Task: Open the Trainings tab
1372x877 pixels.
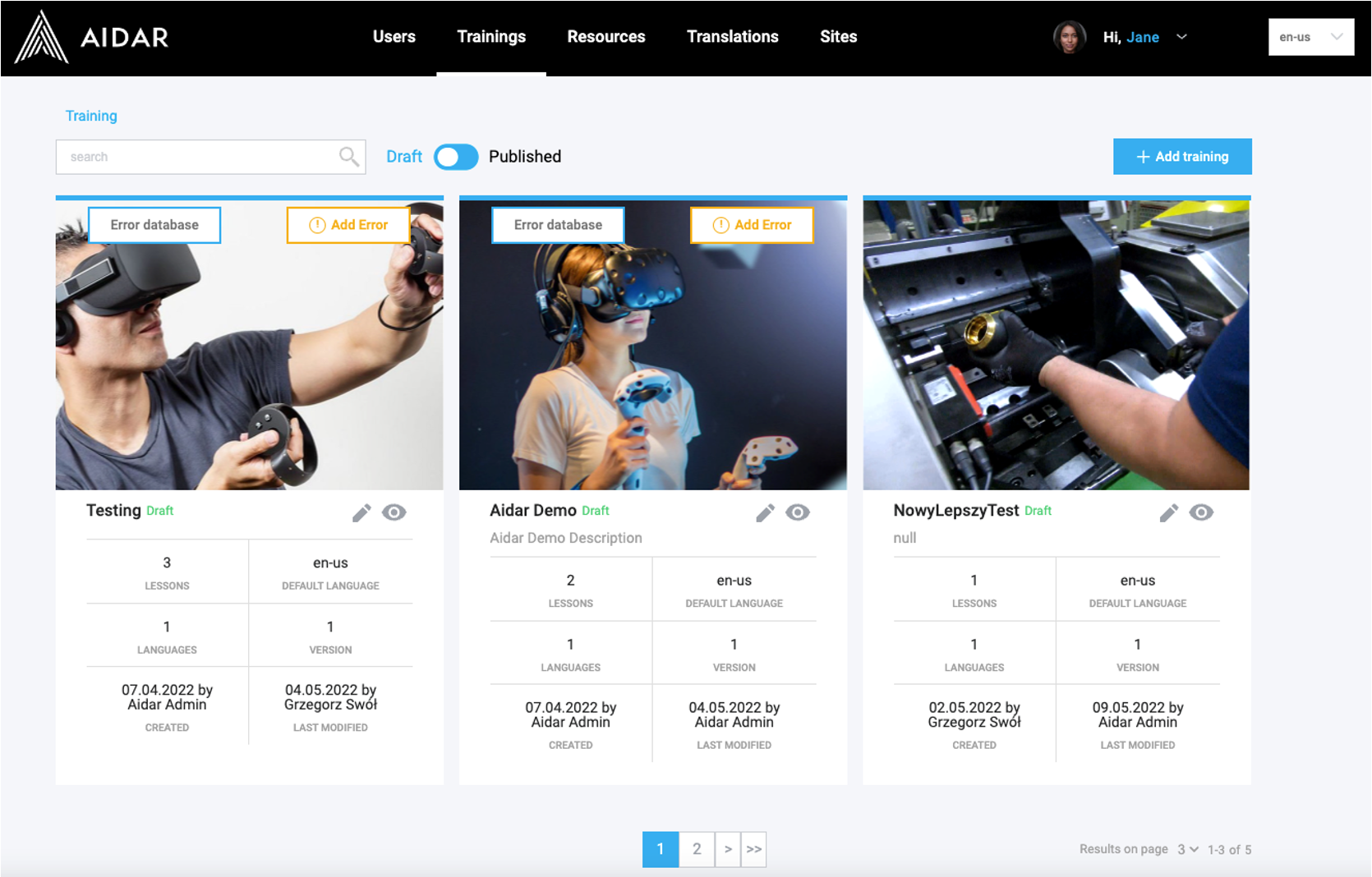Action: point(491,37)
